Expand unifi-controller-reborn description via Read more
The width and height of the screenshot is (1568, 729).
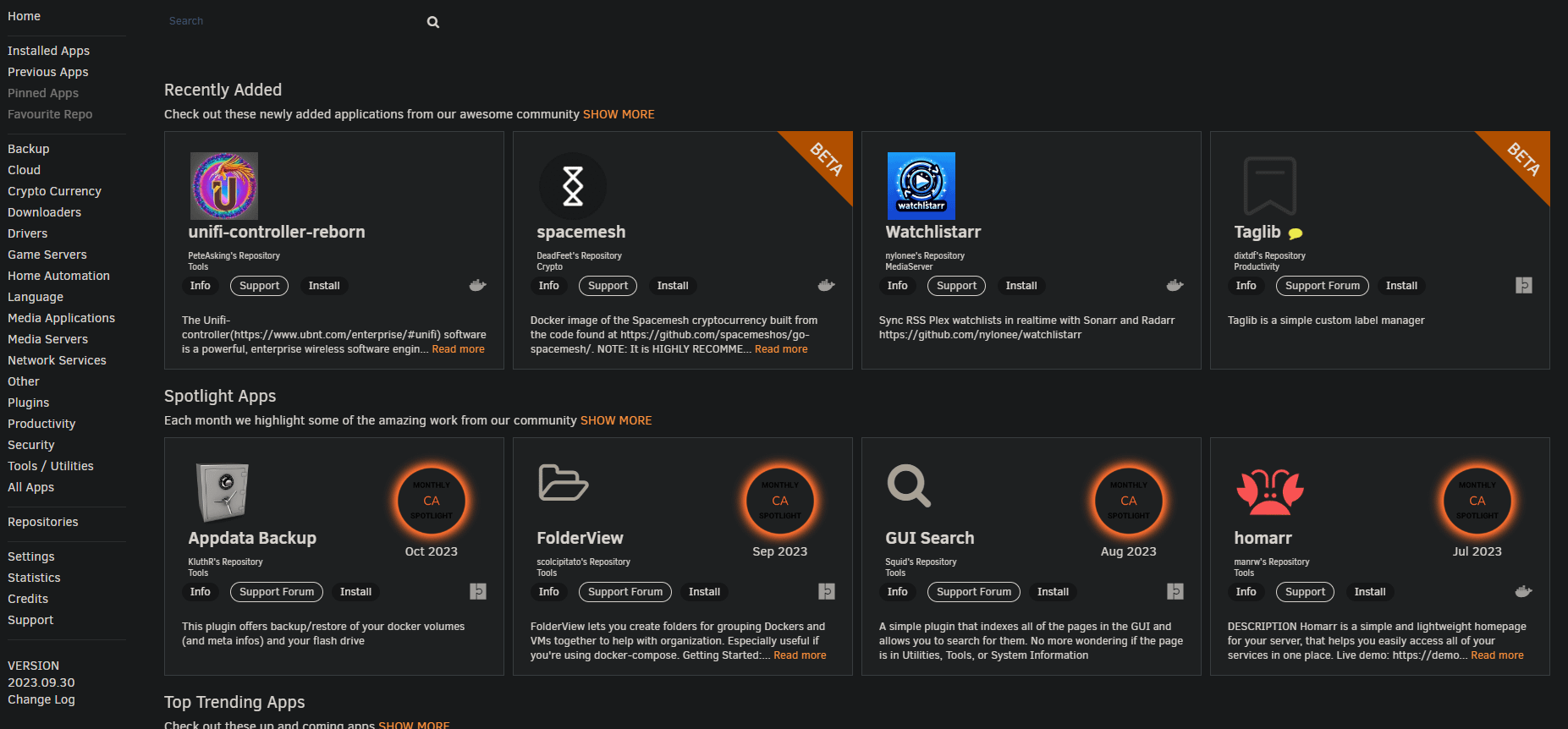458,349
